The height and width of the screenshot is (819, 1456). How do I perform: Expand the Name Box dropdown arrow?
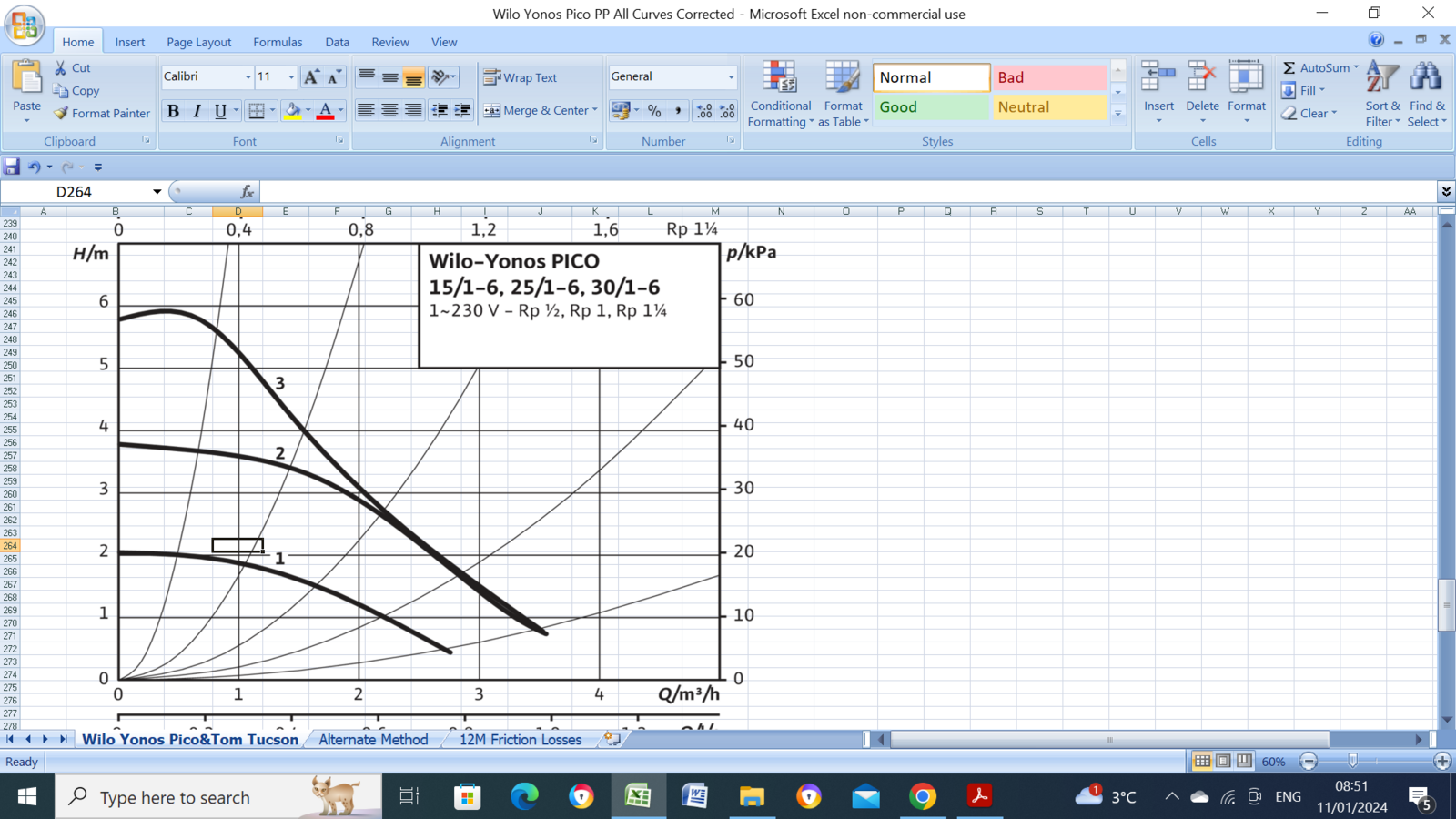(157, 192)
